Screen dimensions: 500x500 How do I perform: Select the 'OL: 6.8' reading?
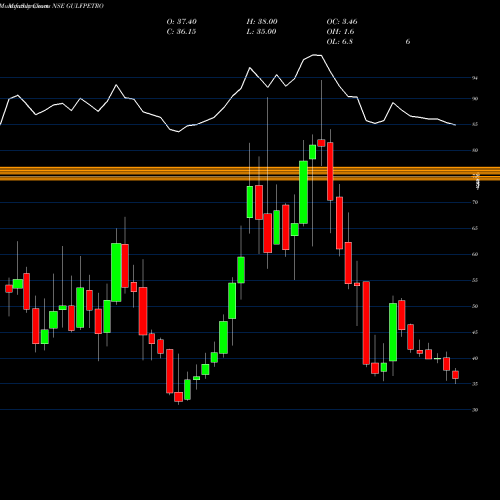click(340, 42)
